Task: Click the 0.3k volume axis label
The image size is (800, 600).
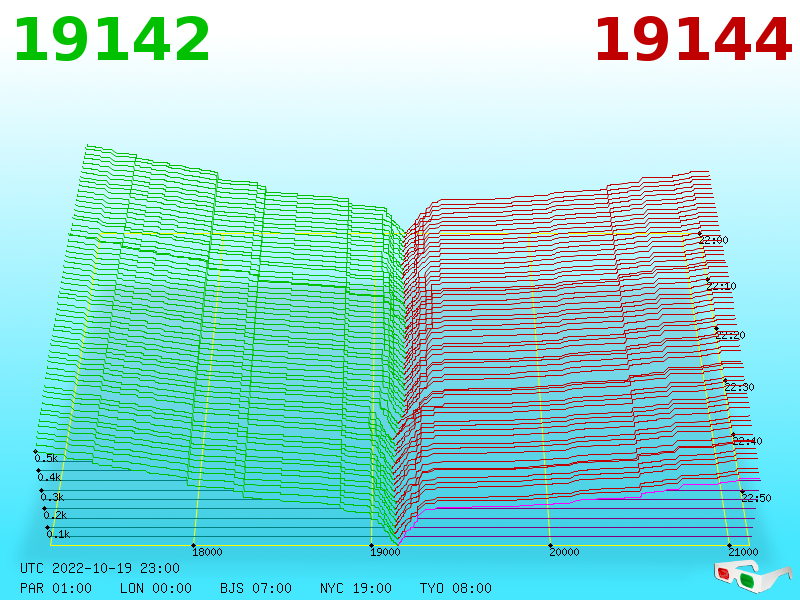Action: point(52,497)
